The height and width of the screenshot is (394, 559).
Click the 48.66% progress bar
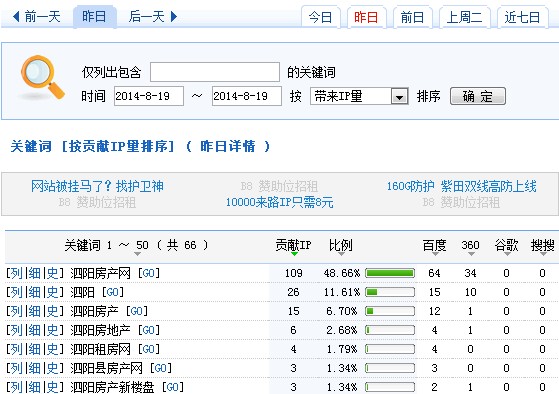coord(390,273)
